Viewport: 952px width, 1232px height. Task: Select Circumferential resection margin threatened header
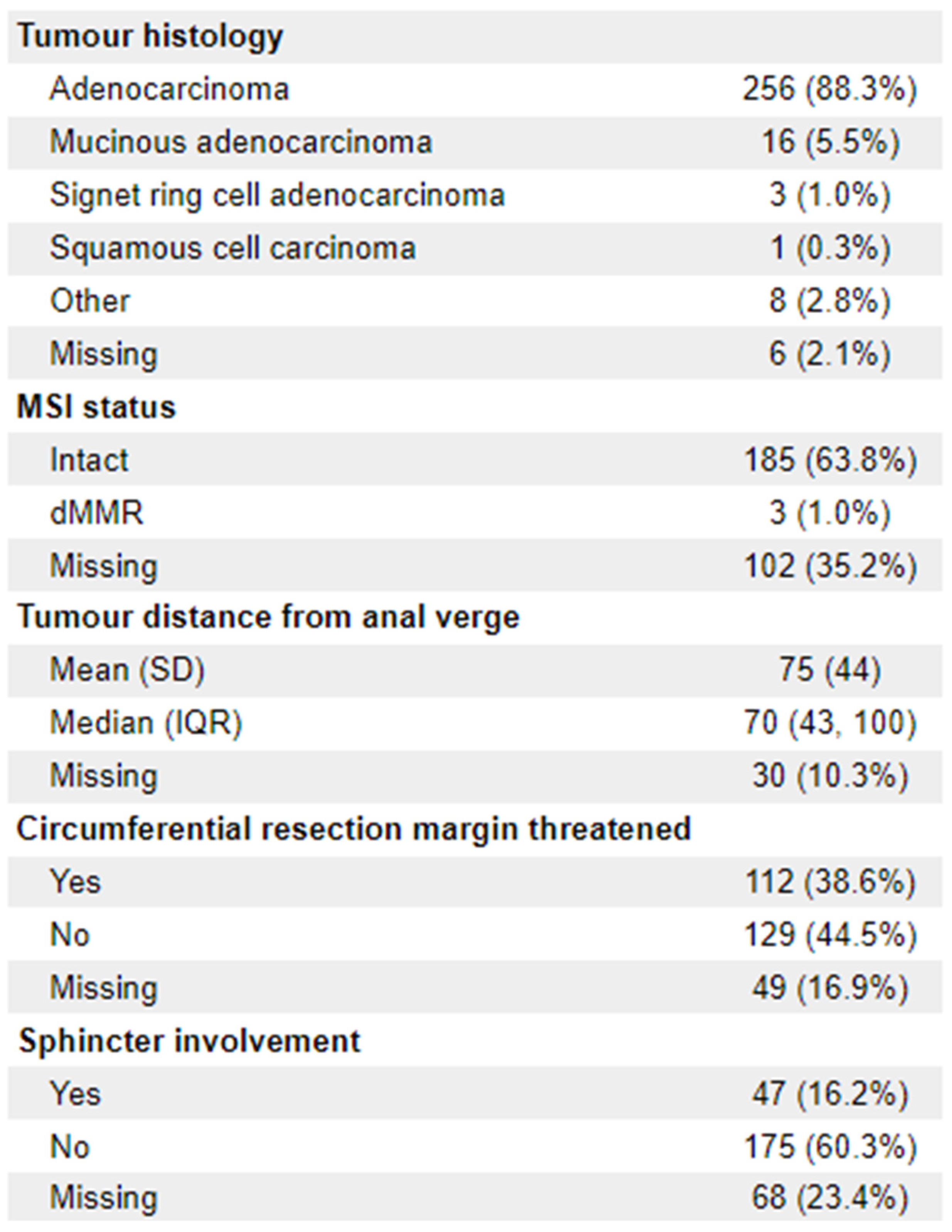pyautogui.click(x=353, y=829)
